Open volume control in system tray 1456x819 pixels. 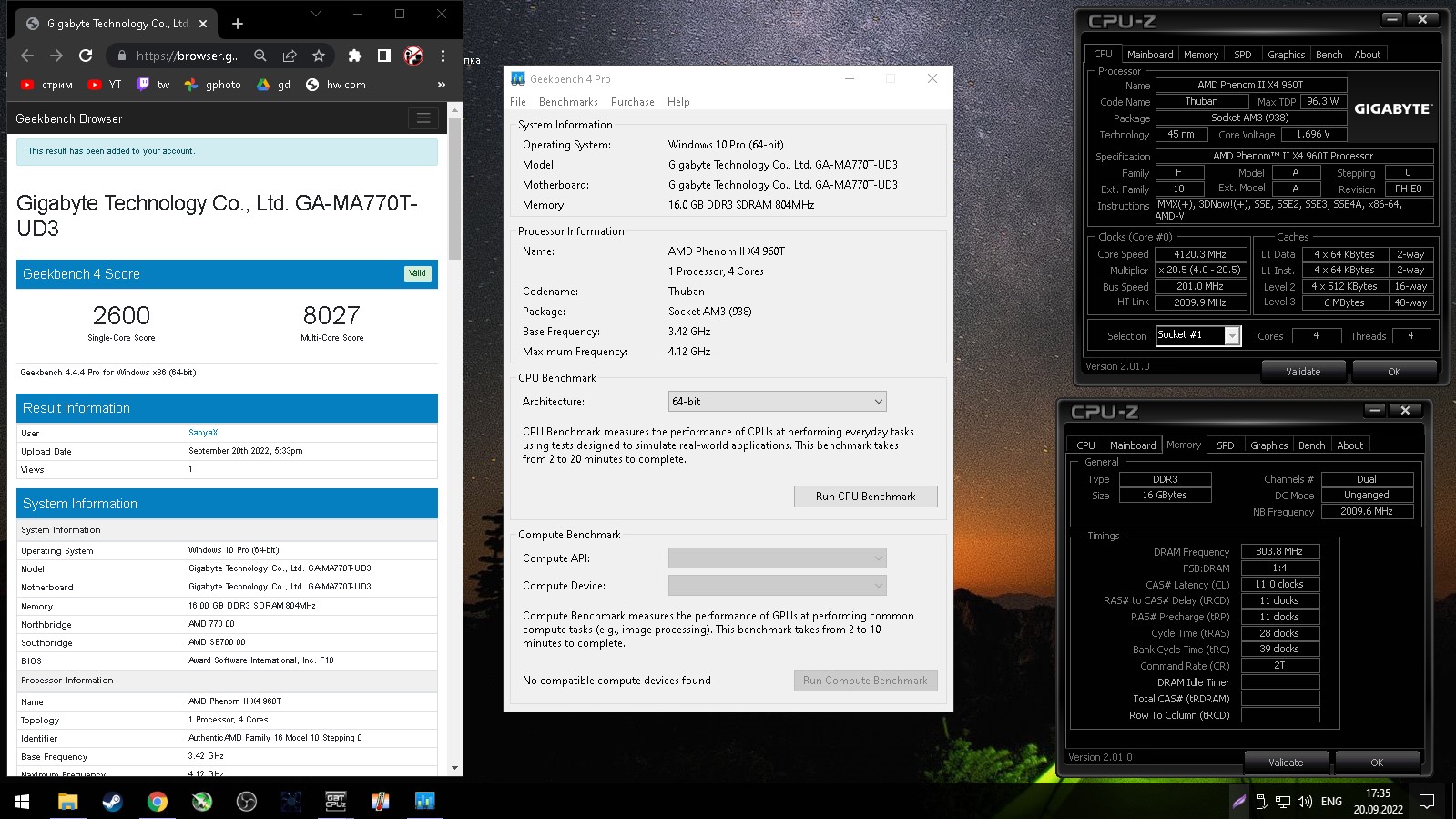coord(1304,802)
